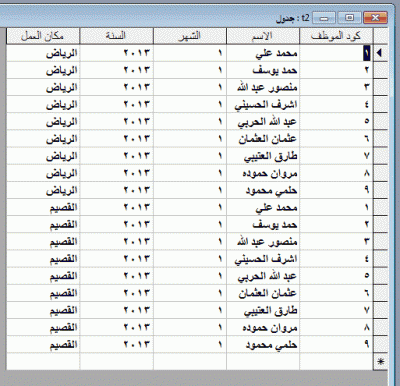Screen dimensions: 400x386
Task: Click employee code ٥ in the الرياض group
Action: tap(336, 122)
